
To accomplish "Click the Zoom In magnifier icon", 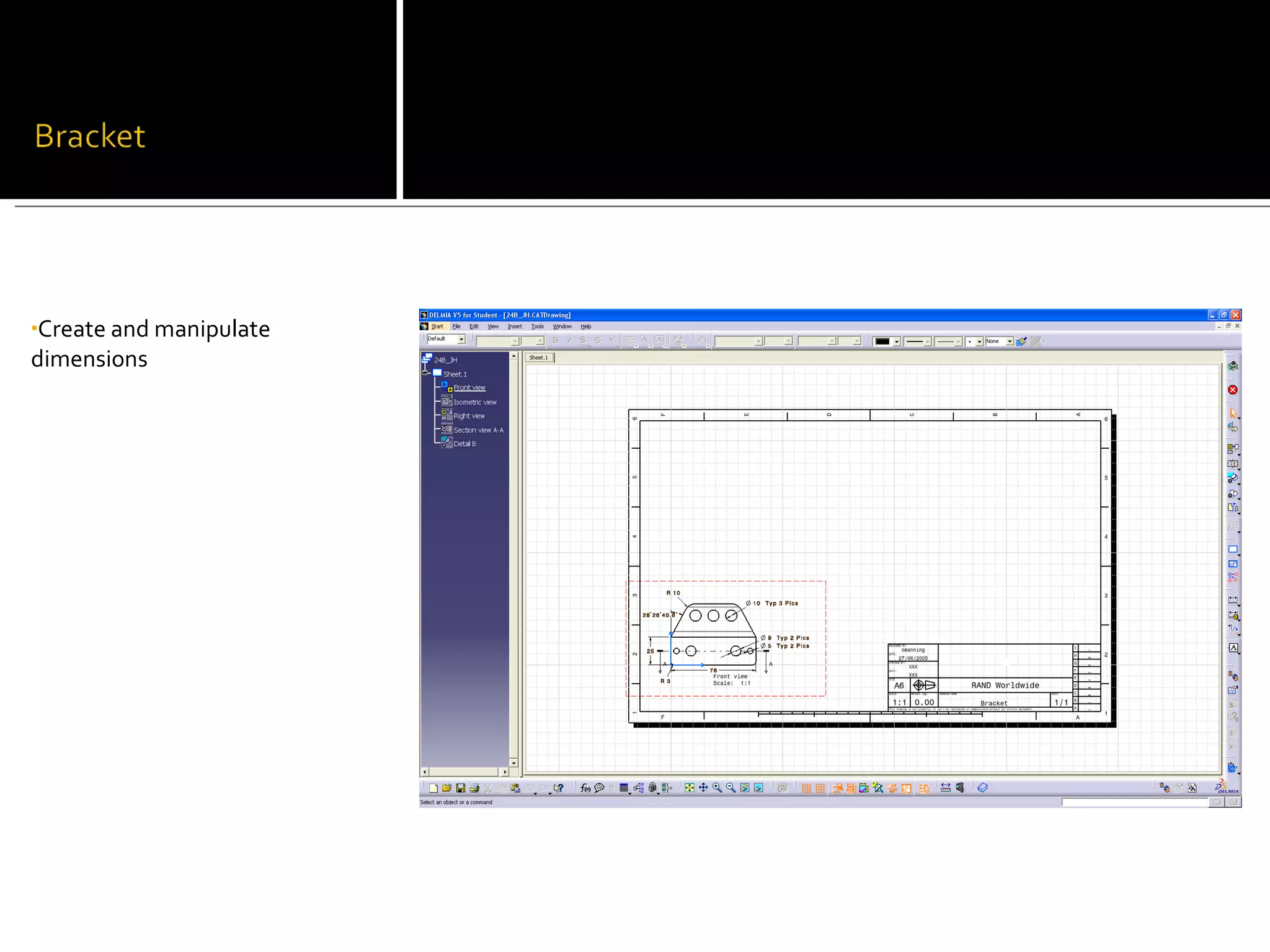I will [x=717, y=788].
